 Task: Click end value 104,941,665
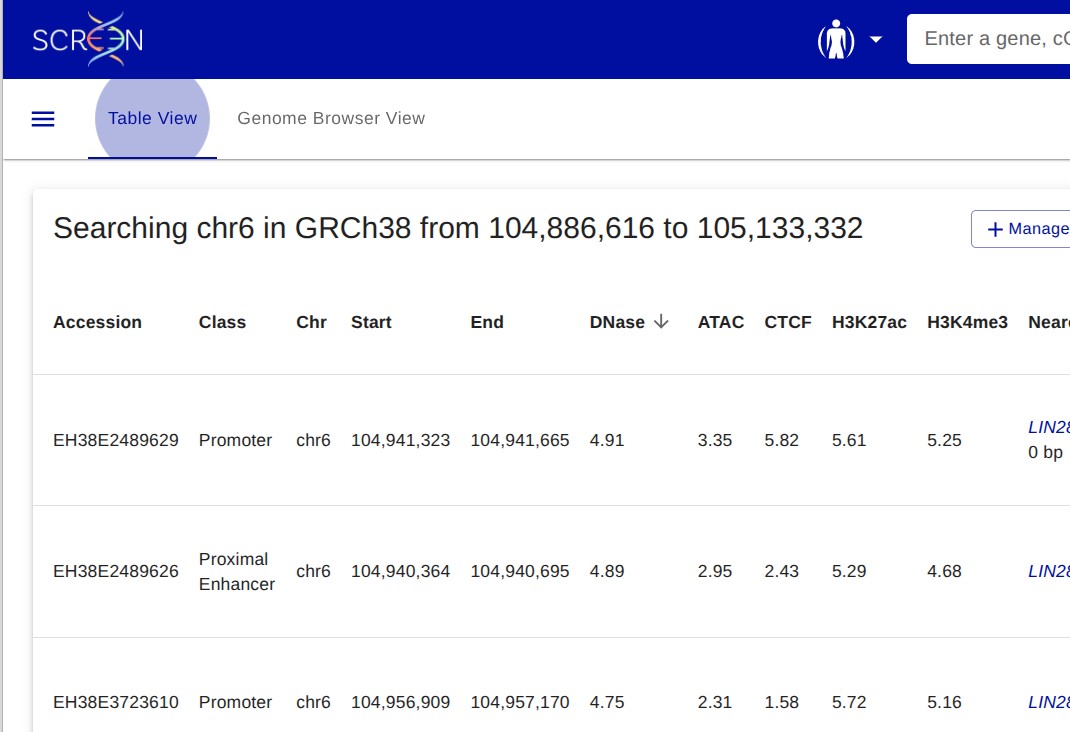(519, 440)
